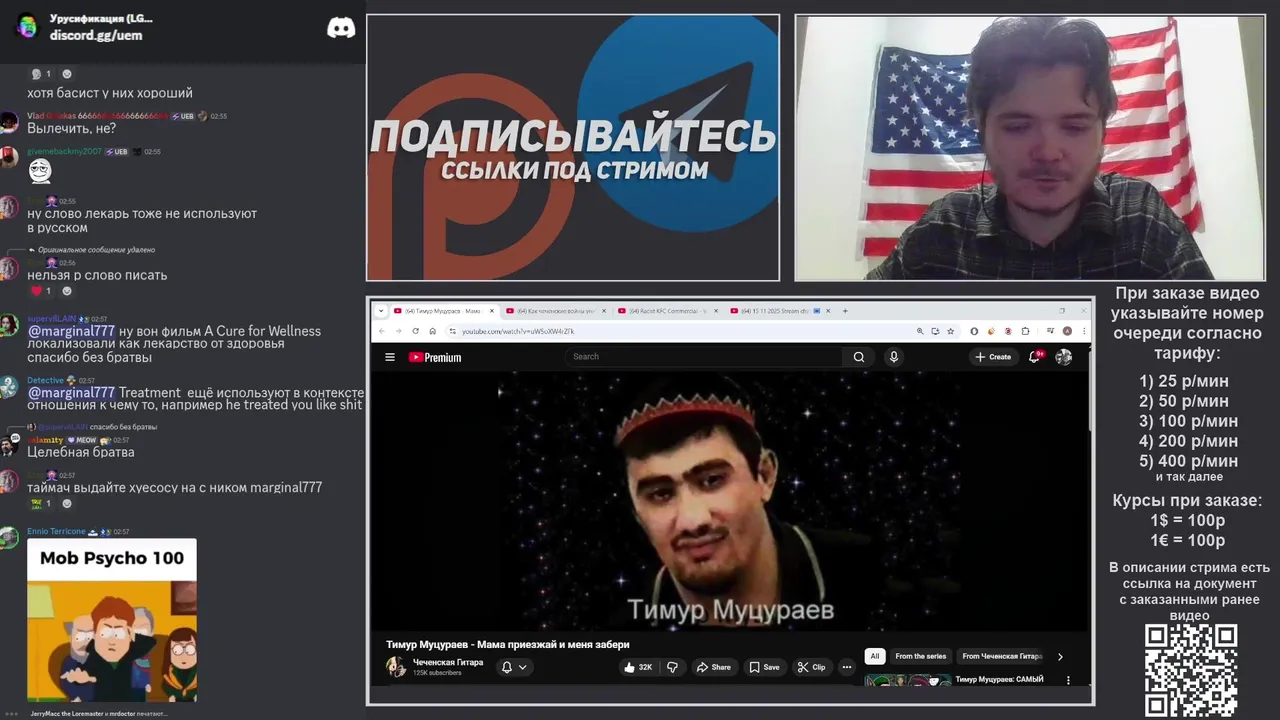Save the video to a playlist
The height and width of the screenshot is (720, 1280).
764,667
